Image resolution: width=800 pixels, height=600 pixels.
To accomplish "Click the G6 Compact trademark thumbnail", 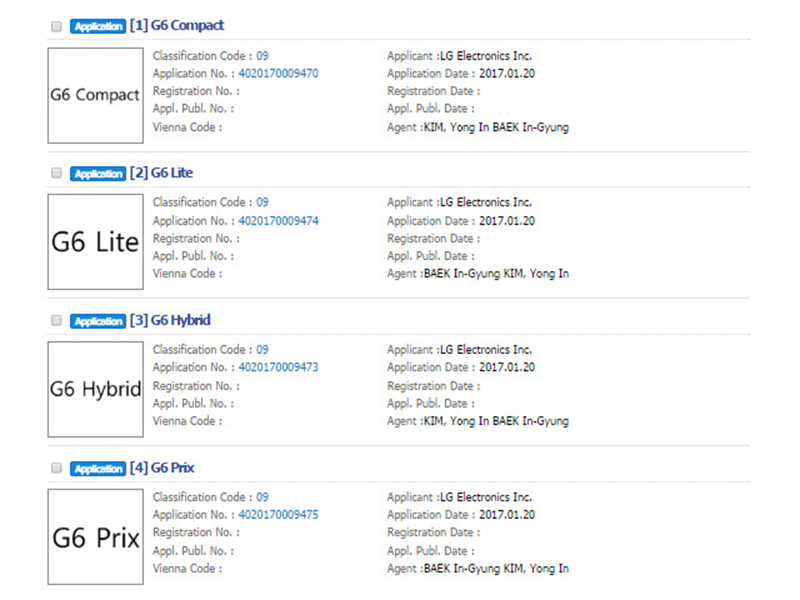I will [95, 95].
